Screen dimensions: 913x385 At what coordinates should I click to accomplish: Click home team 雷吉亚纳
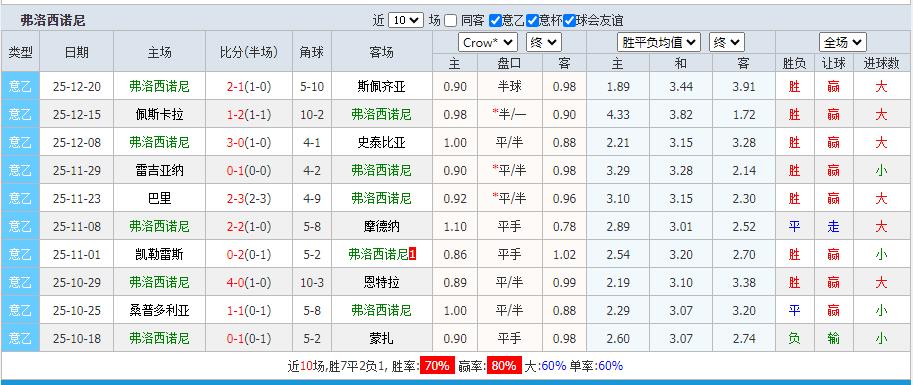tap(160, 171)
